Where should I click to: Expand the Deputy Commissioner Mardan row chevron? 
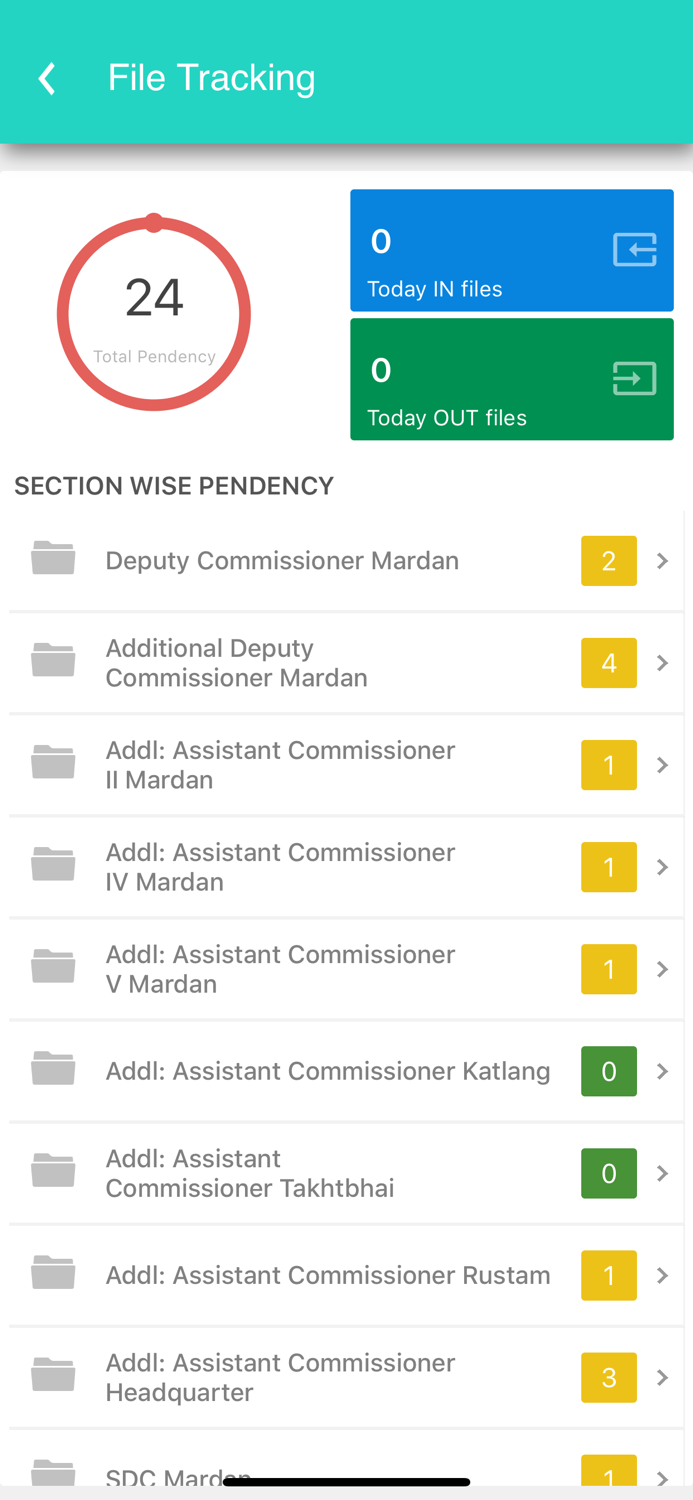(662, 560)
